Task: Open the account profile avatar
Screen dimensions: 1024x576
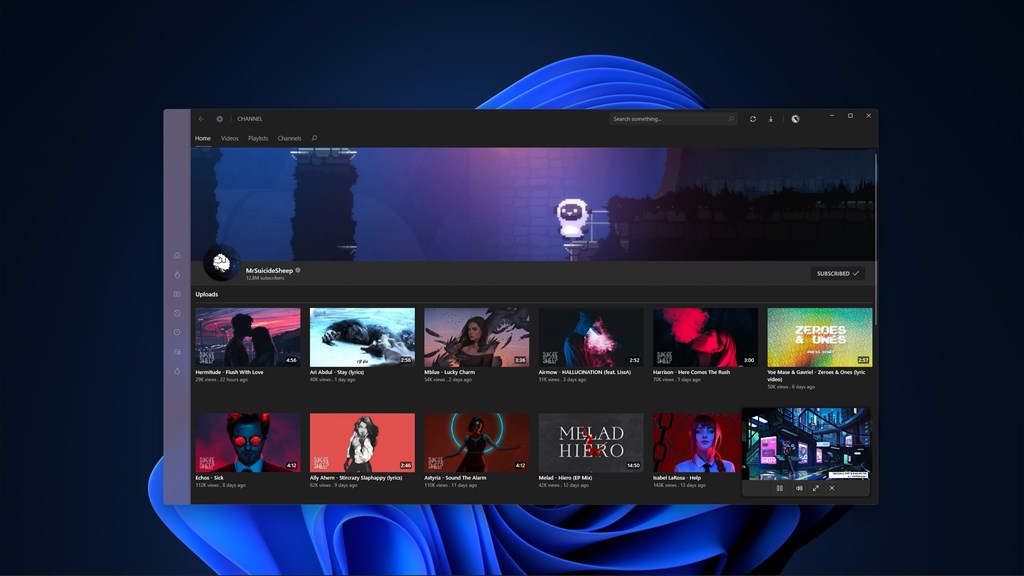Action: pyautogui.click(x=795, y=119)
